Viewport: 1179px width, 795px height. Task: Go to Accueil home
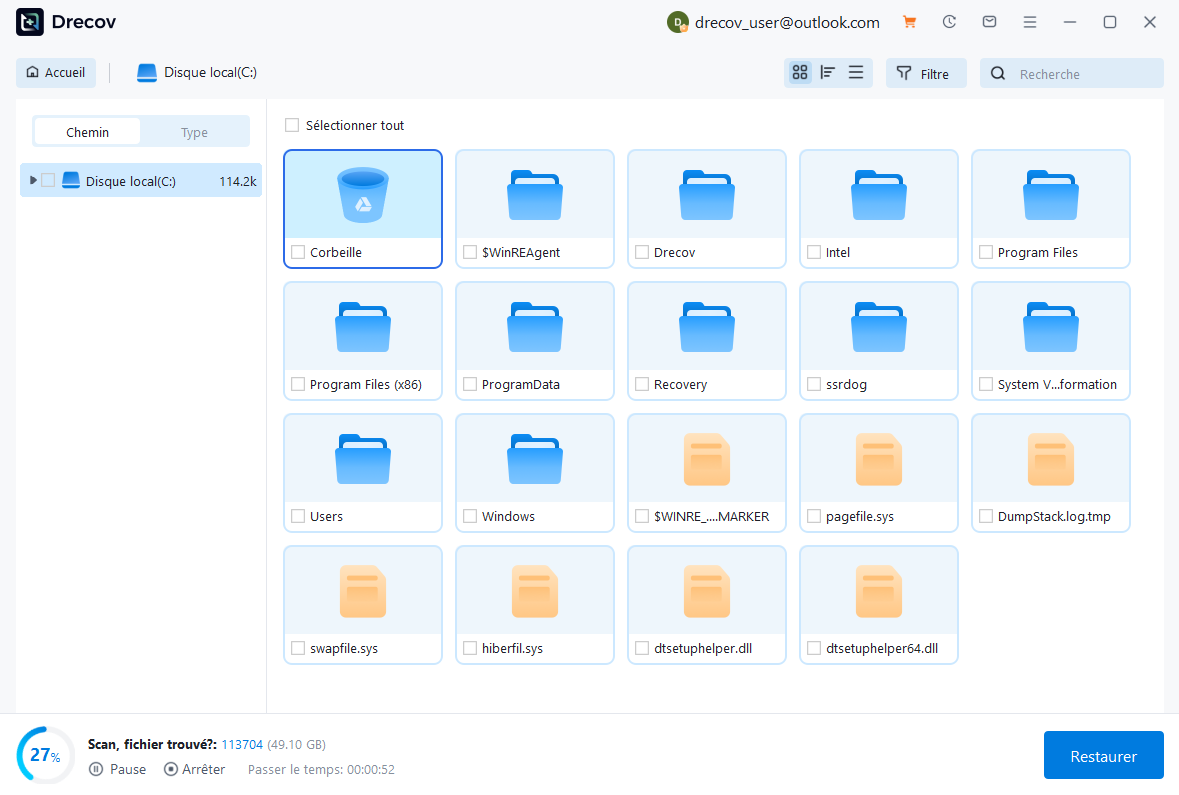(56, 72)
